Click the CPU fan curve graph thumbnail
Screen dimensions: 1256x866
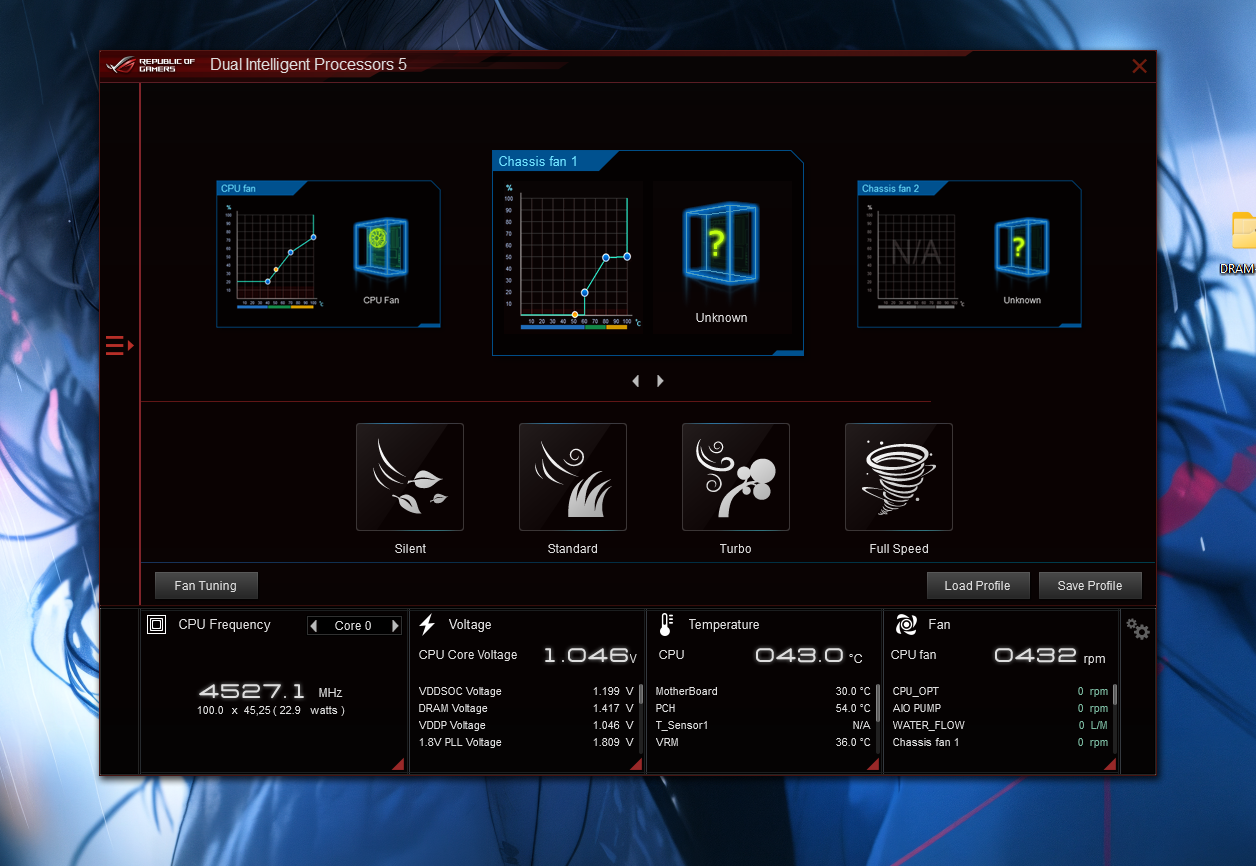276,256
